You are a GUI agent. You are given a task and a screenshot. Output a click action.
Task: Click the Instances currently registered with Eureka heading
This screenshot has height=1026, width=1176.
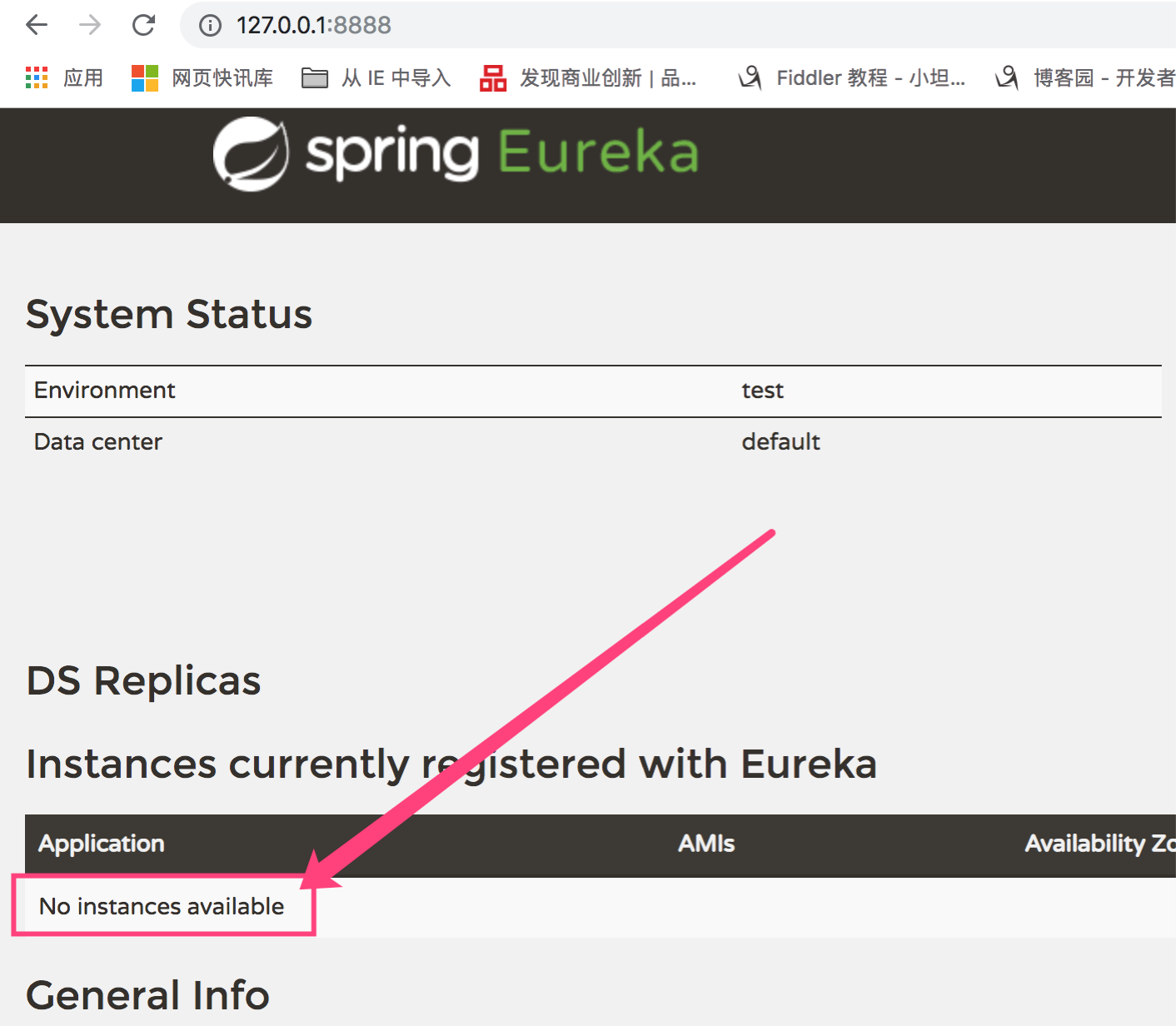452,765
